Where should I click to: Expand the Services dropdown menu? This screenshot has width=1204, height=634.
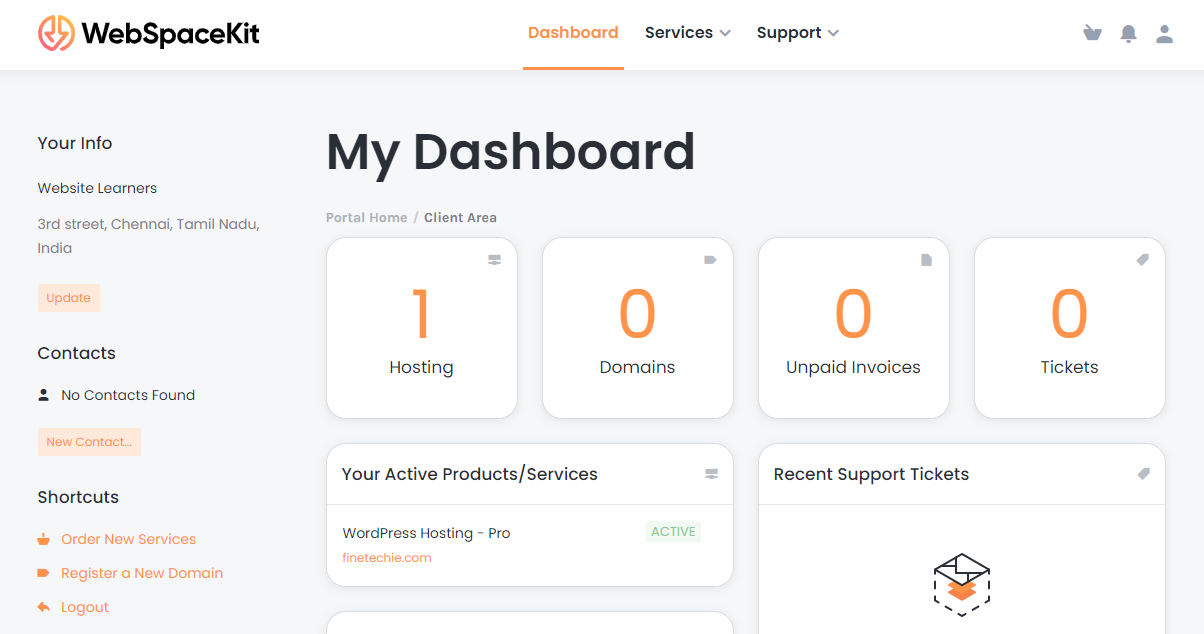688,33
